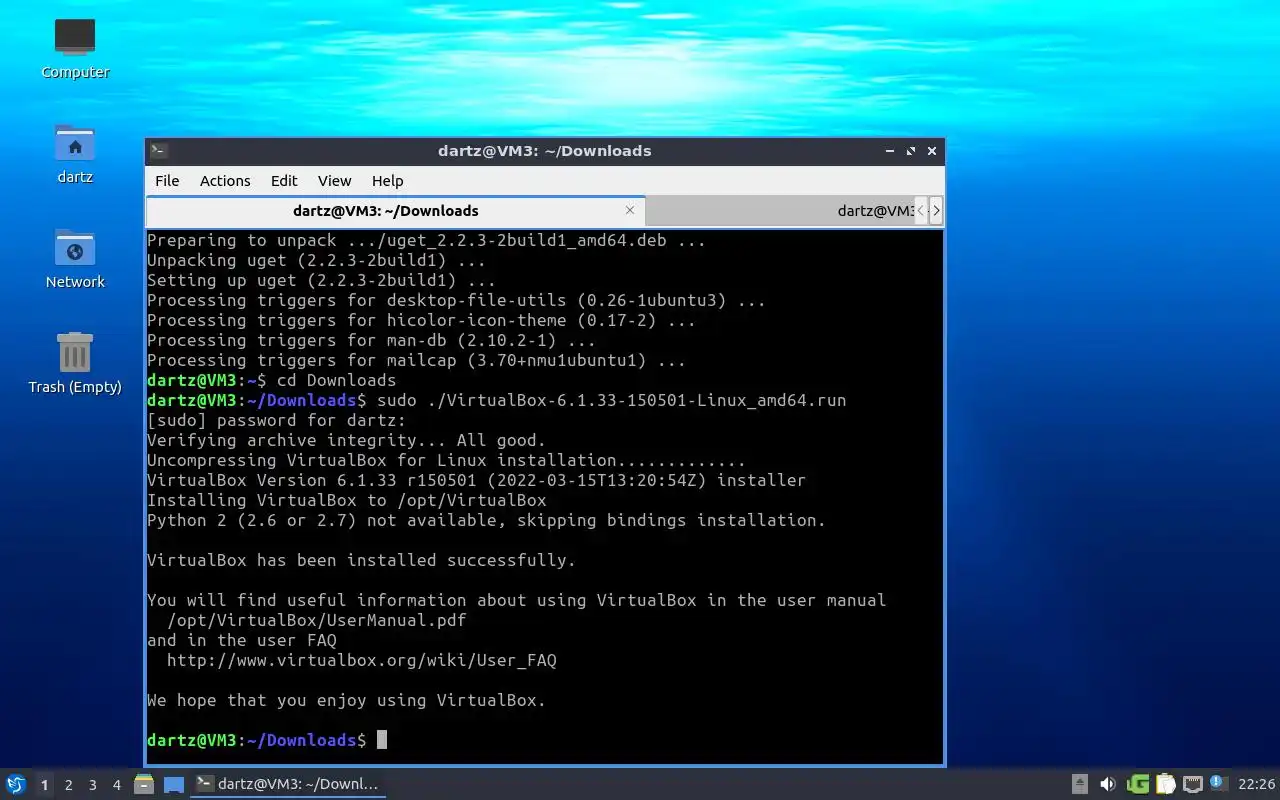Switch to the second partially hidden dartz@VM3 tab
The width and height of the screenshot is (1280, 800).
[780, 211]
